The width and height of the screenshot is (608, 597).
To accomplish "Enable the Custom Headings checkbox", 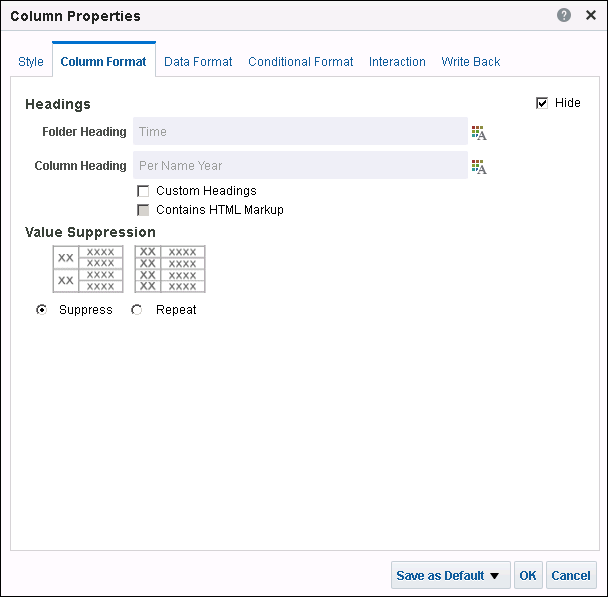I will (144, 191).
